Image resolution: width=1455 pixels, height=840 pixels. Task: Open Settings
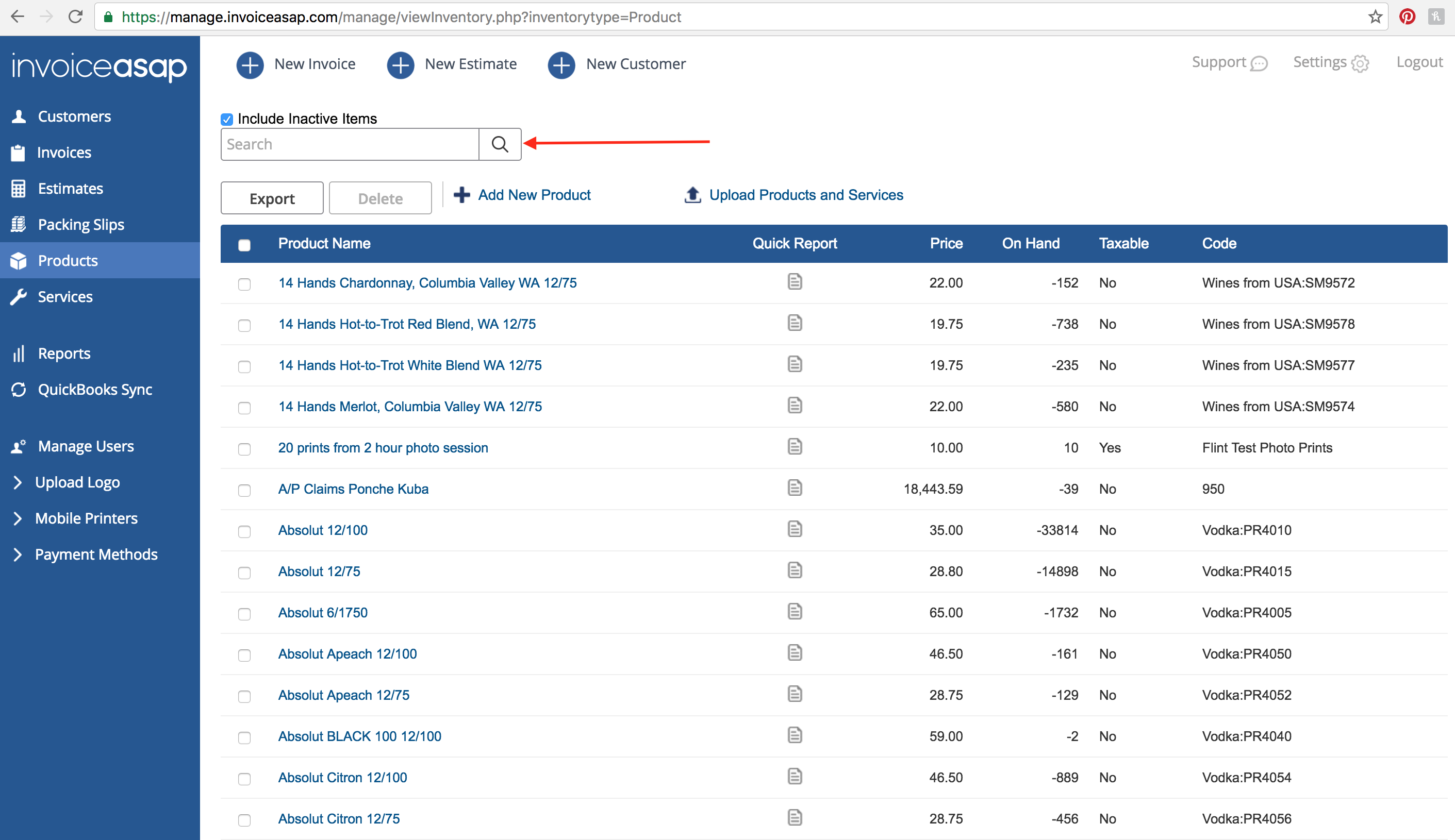pyautogui.click(x=1331, y=62)
